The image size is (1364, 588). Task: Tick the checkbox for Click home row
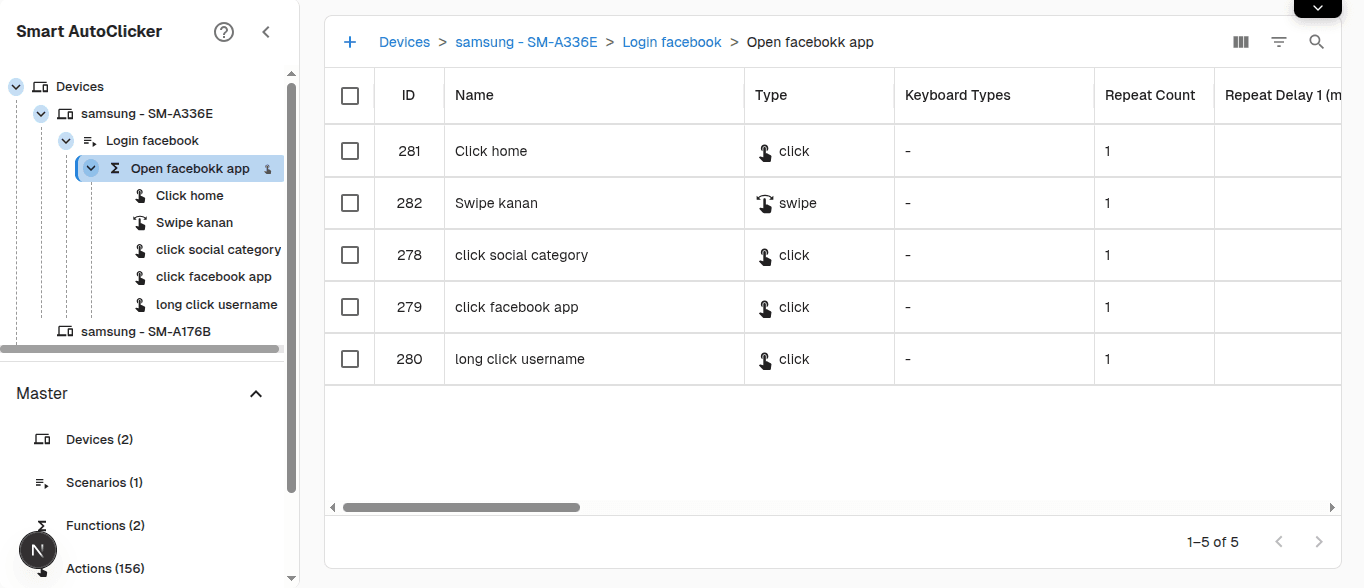[x=350, y=151]
